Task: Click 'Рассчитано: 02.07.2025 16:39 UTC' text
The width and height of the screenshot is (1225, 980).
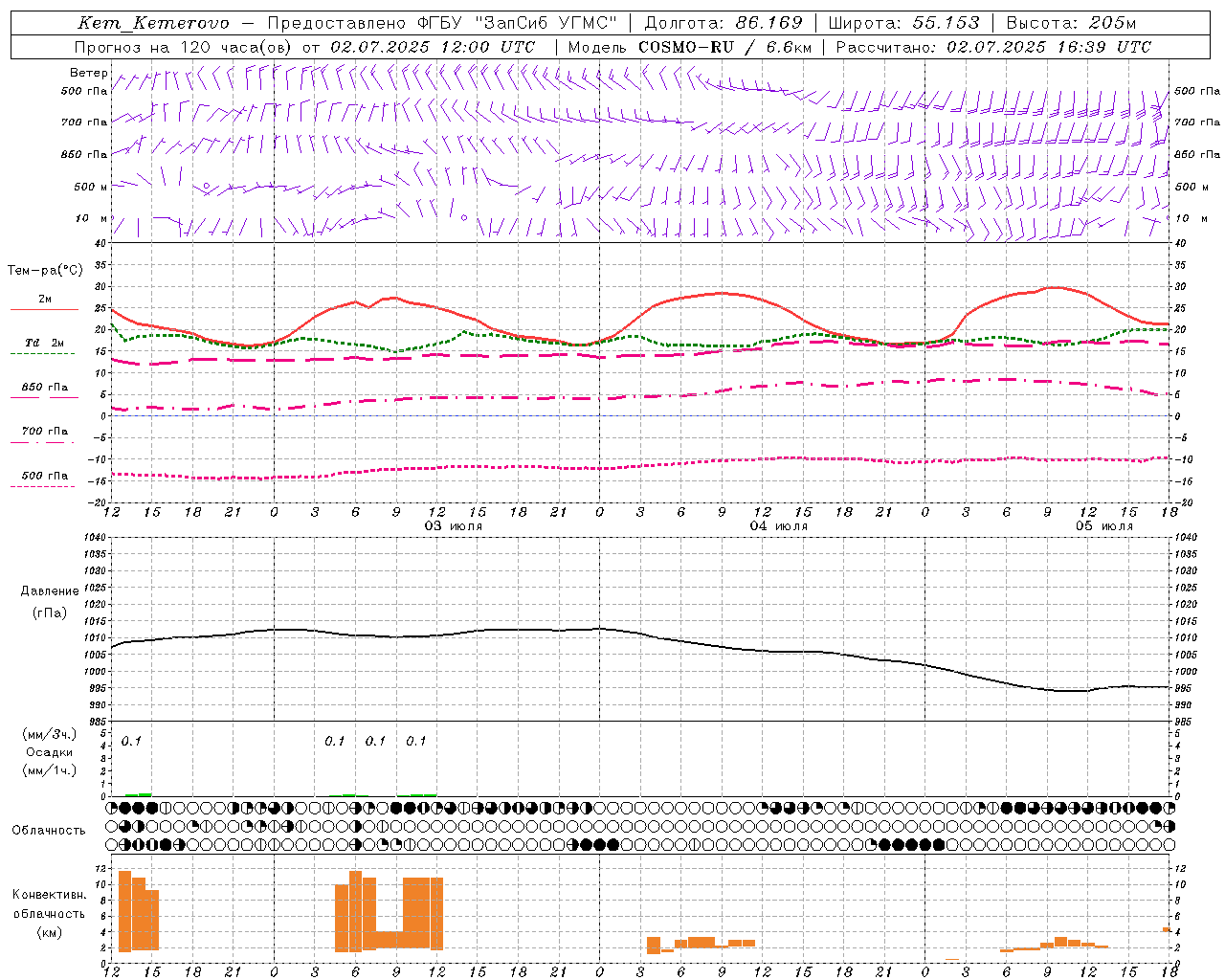Action: click(x=994, y=47)
